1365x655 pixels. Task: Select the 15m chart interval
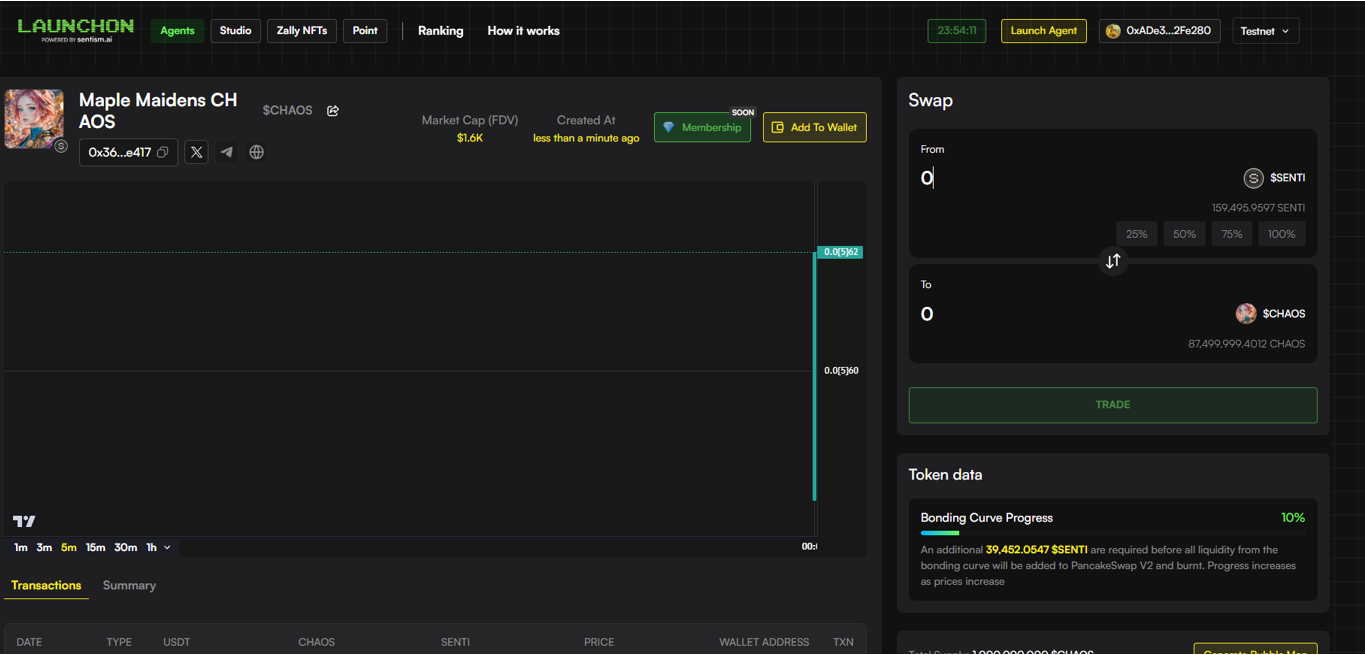[x=95, y=547]
